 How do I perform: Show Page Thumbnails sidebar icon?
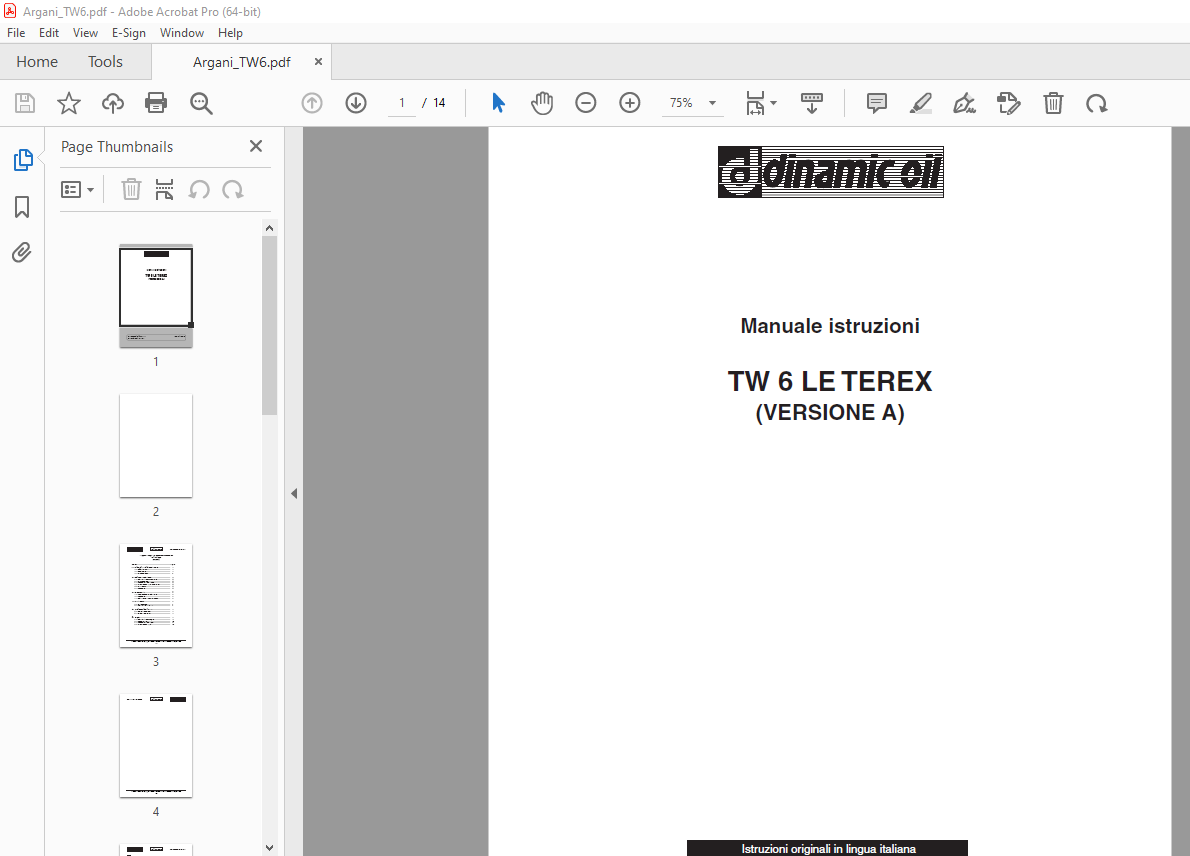(23, 160)
